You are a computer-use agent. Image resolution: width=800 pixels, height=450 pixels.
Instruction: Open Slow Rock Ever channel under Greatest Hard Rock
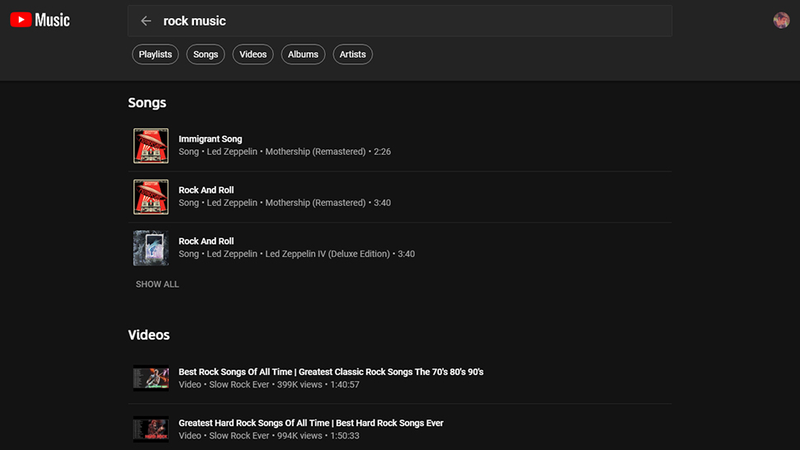(239, 436)
